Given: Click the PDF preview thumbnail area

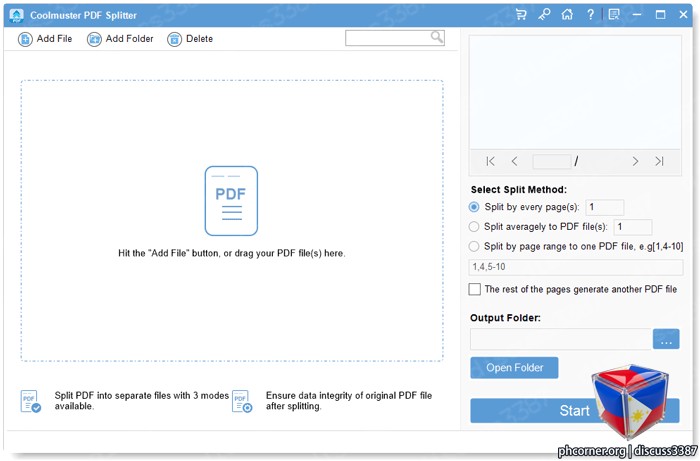Looking at the screenshot, I should pos(575,92).
